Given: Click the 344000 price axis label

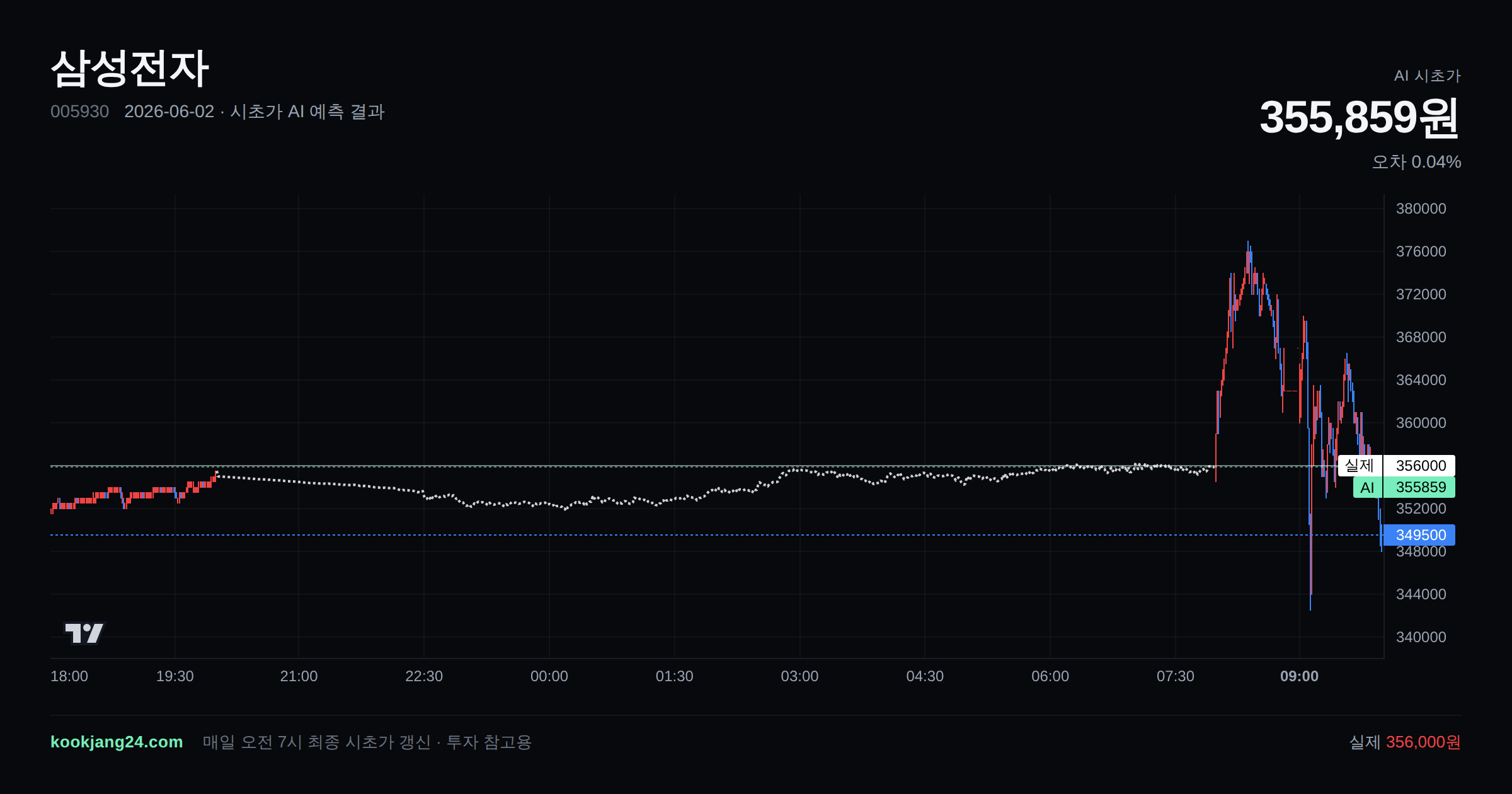Looking at the screenshot, I should [1421, 594].
